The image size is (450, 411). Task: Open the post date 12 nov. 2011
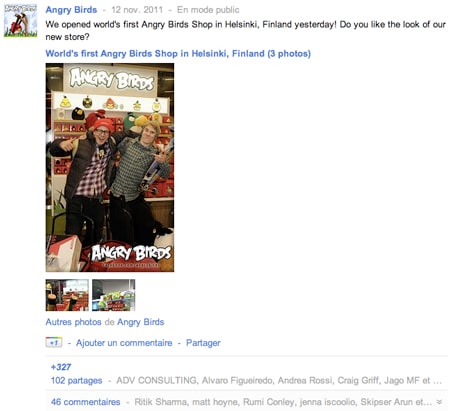[137, 10]
